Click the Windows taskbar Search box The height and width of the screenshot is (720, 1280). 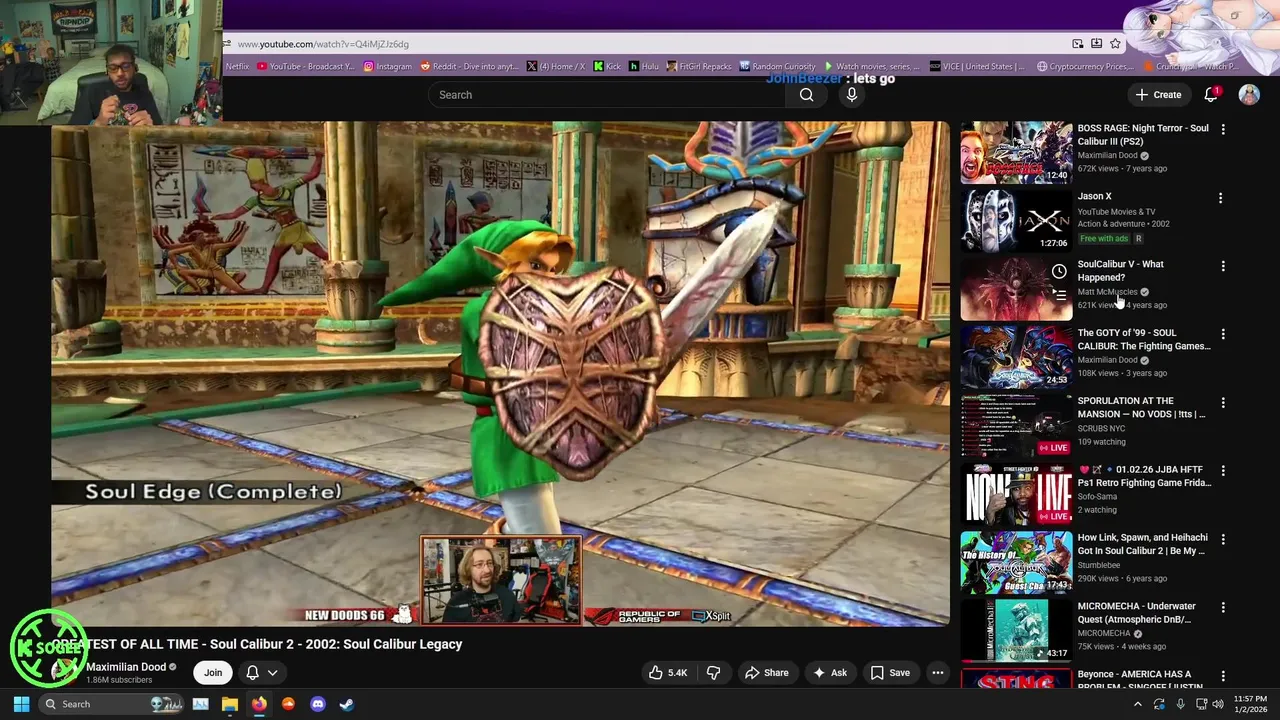click(x=112, y=704)
